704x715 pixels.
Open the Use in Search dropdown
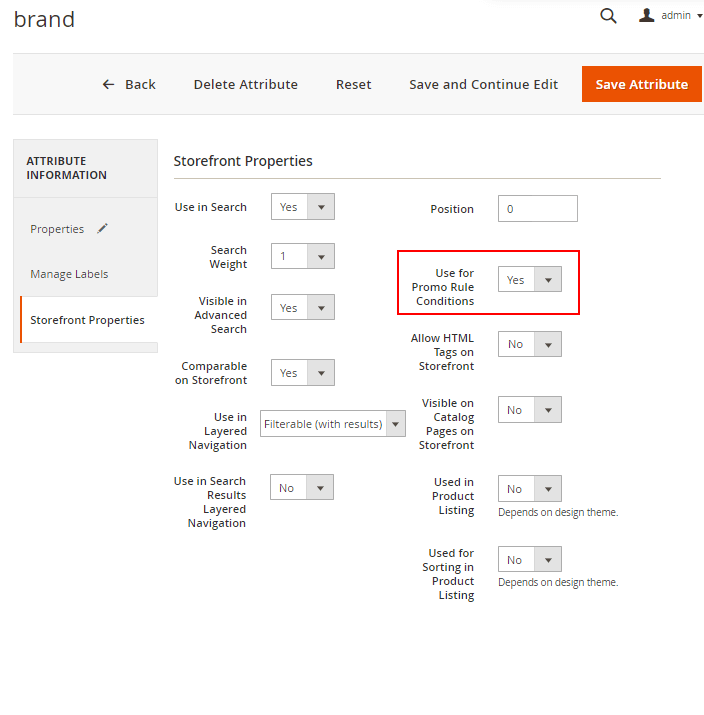click(302, 207)
